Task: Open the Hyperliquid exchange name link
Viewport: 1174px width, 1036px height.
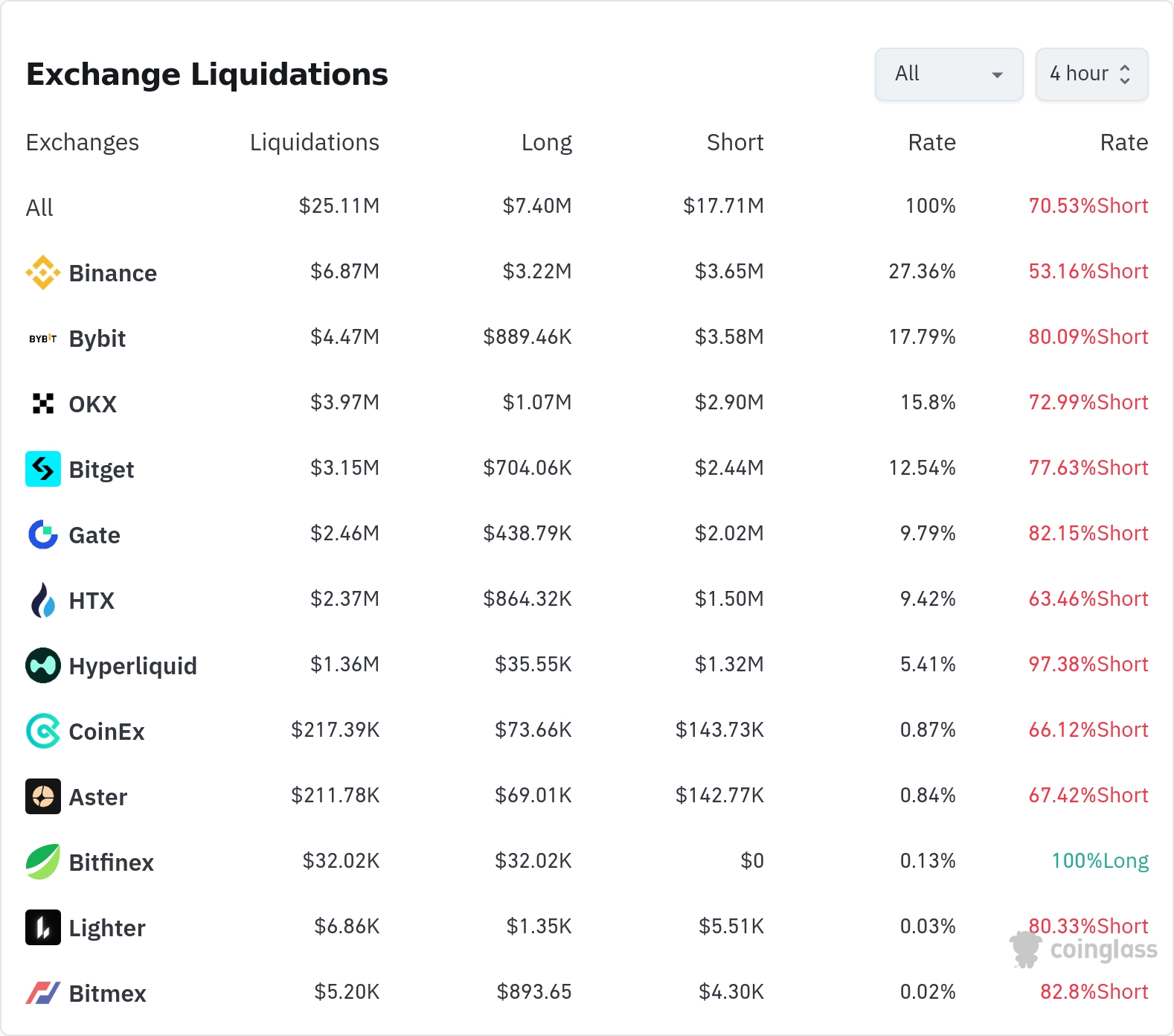Action: coord(132,666)
